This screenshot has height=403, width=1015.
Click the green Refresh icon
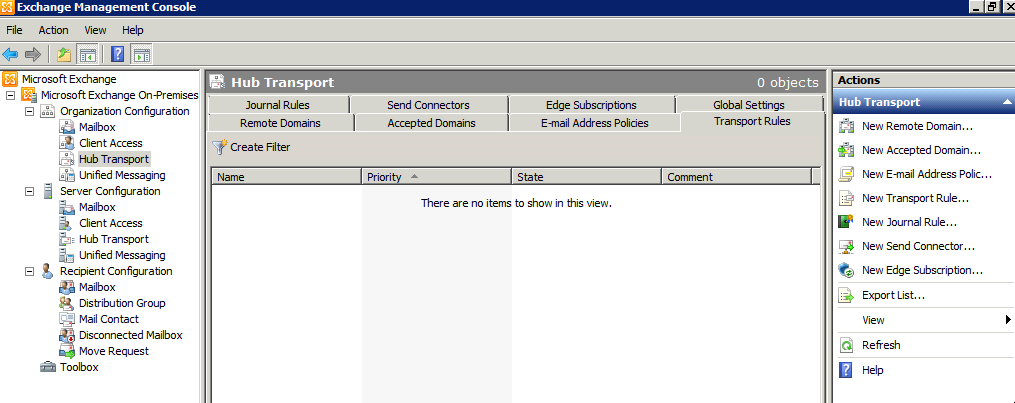(x=846, y=345)
